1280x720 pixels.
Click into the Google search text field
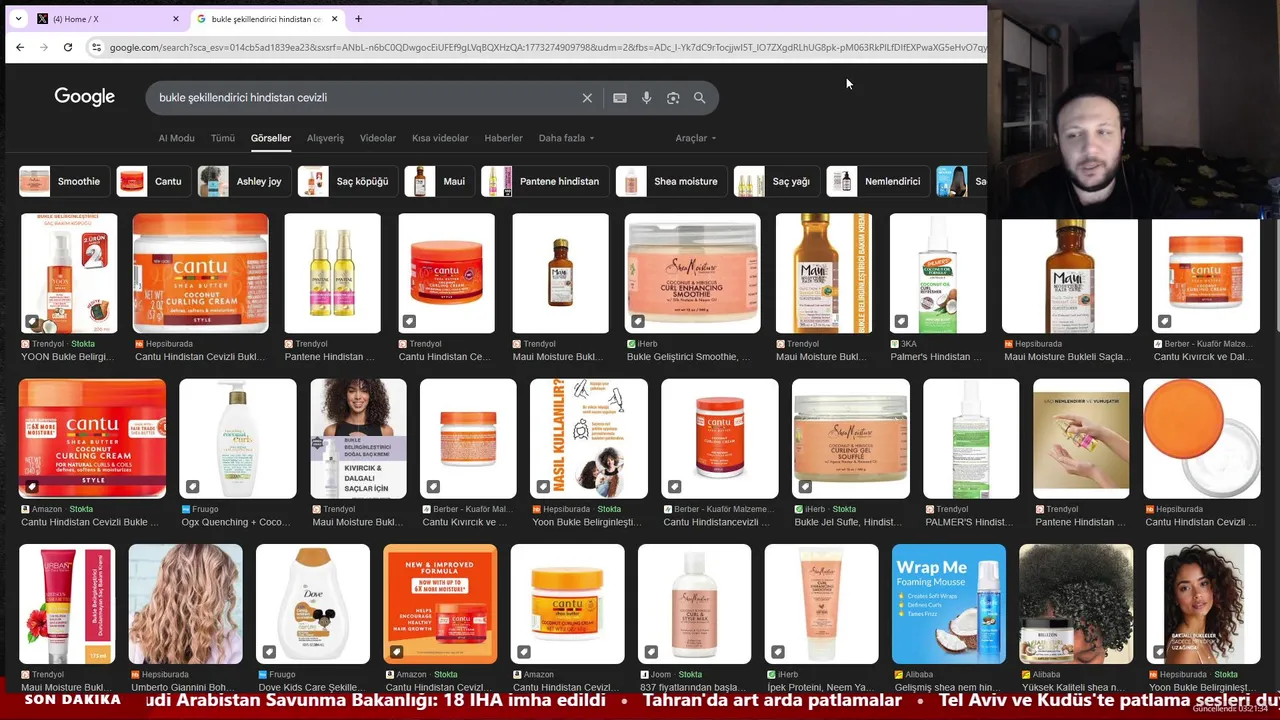(x=365, y=98)
